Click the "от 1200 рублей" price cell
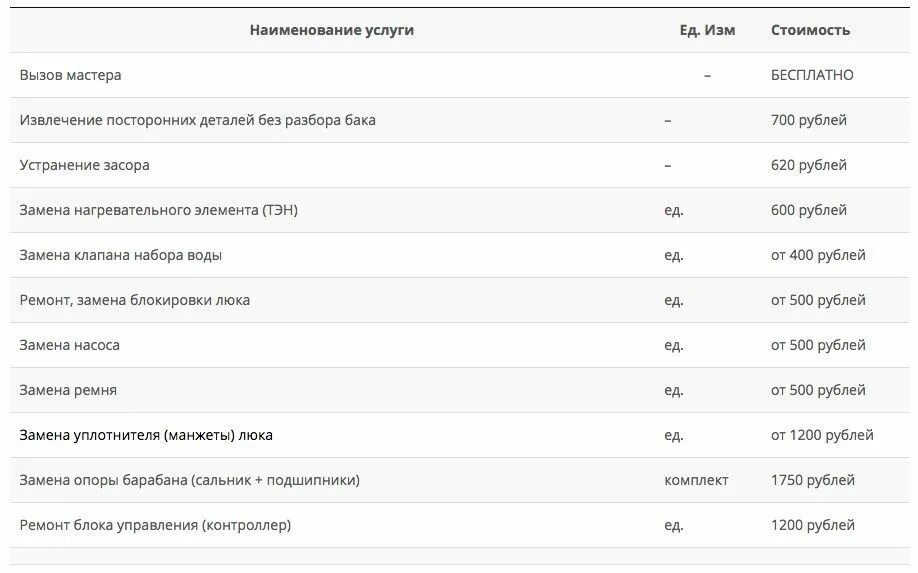The height and width of the screenshot is (573, 918). click(x=822, y=435)
